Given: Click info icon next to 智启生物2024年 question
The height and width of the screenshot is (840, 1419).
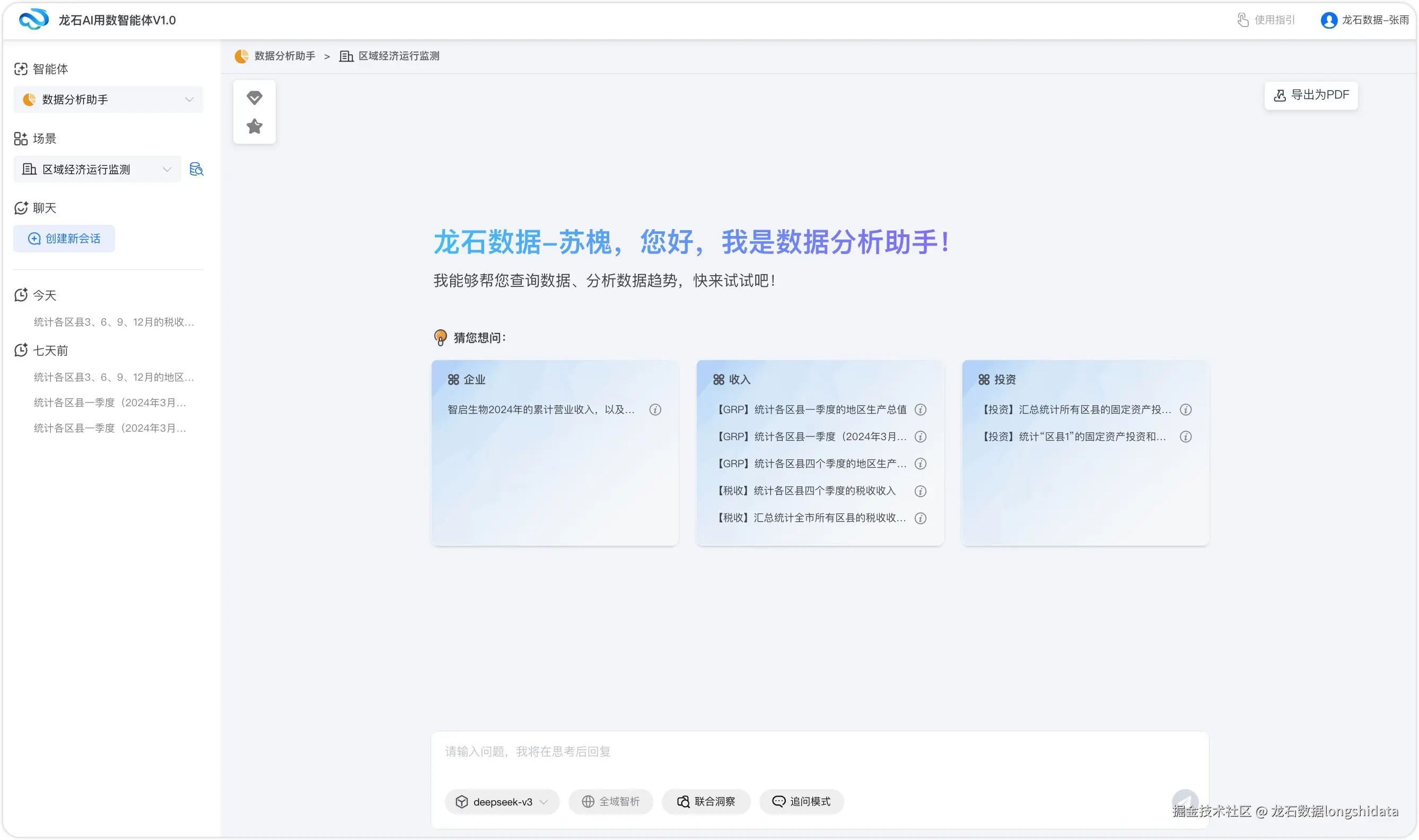Looking at the screenshot, I should [x=655, y=410].
